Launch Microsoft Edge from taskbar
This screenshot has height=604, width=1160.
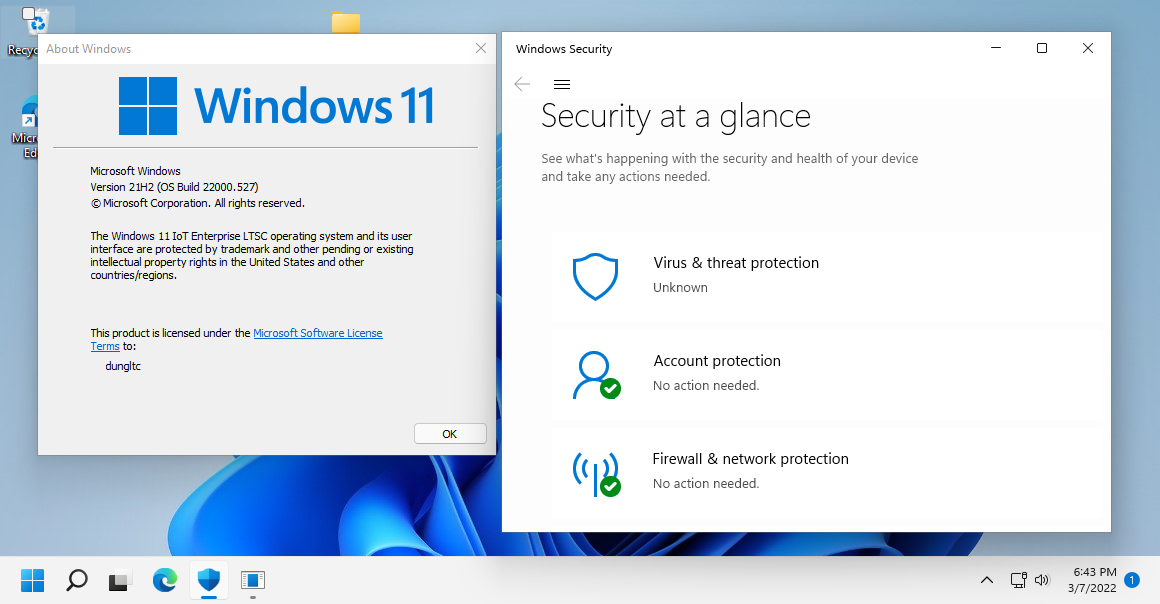(x=165, y=580)
